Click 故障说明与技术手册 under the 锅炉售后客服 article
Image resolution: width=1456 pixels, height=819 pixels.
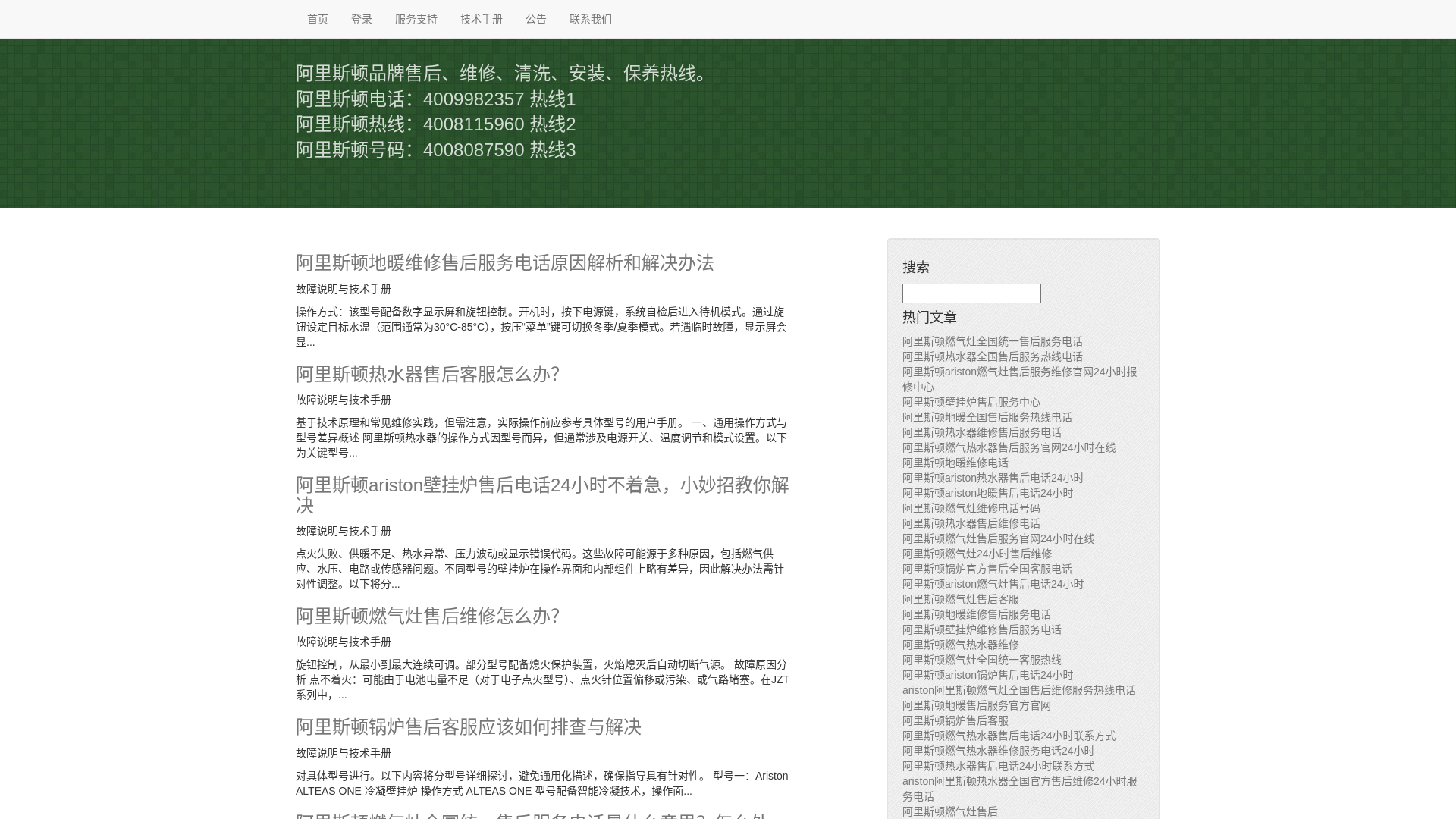(x=344, y=753)
